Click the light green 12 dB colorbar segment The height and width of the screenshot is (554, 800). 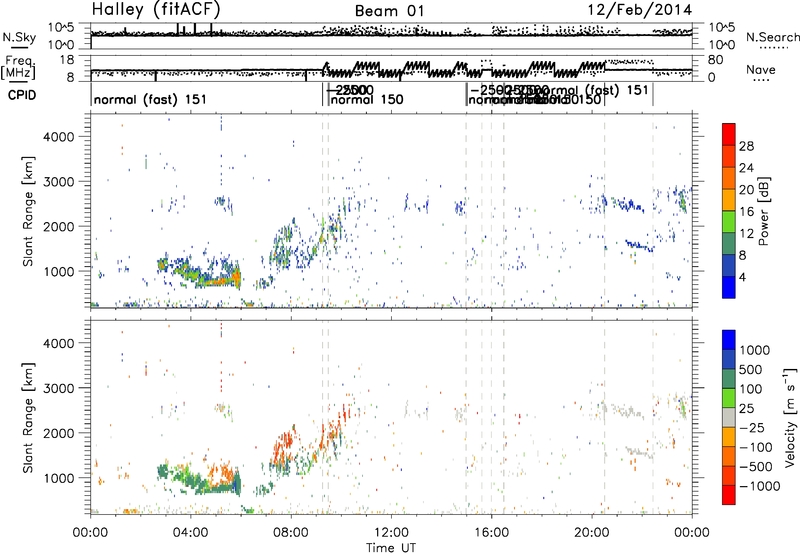point(729,221)
